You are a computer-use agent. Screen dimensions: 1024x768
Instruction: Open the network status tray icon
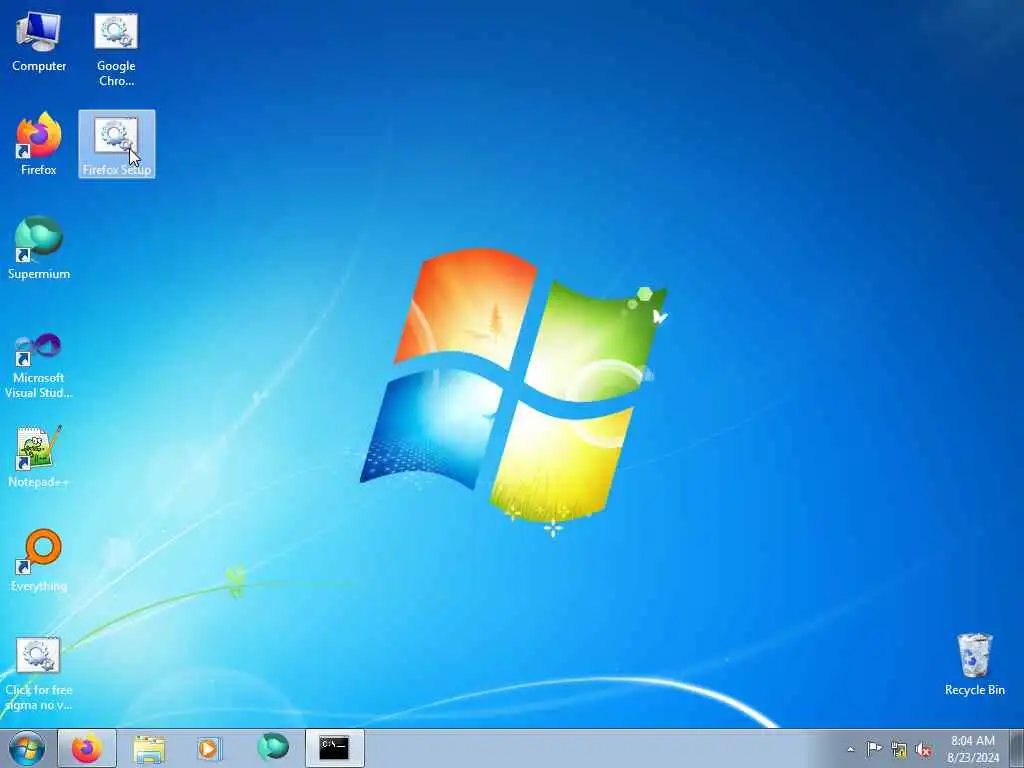tap(899, 749)
